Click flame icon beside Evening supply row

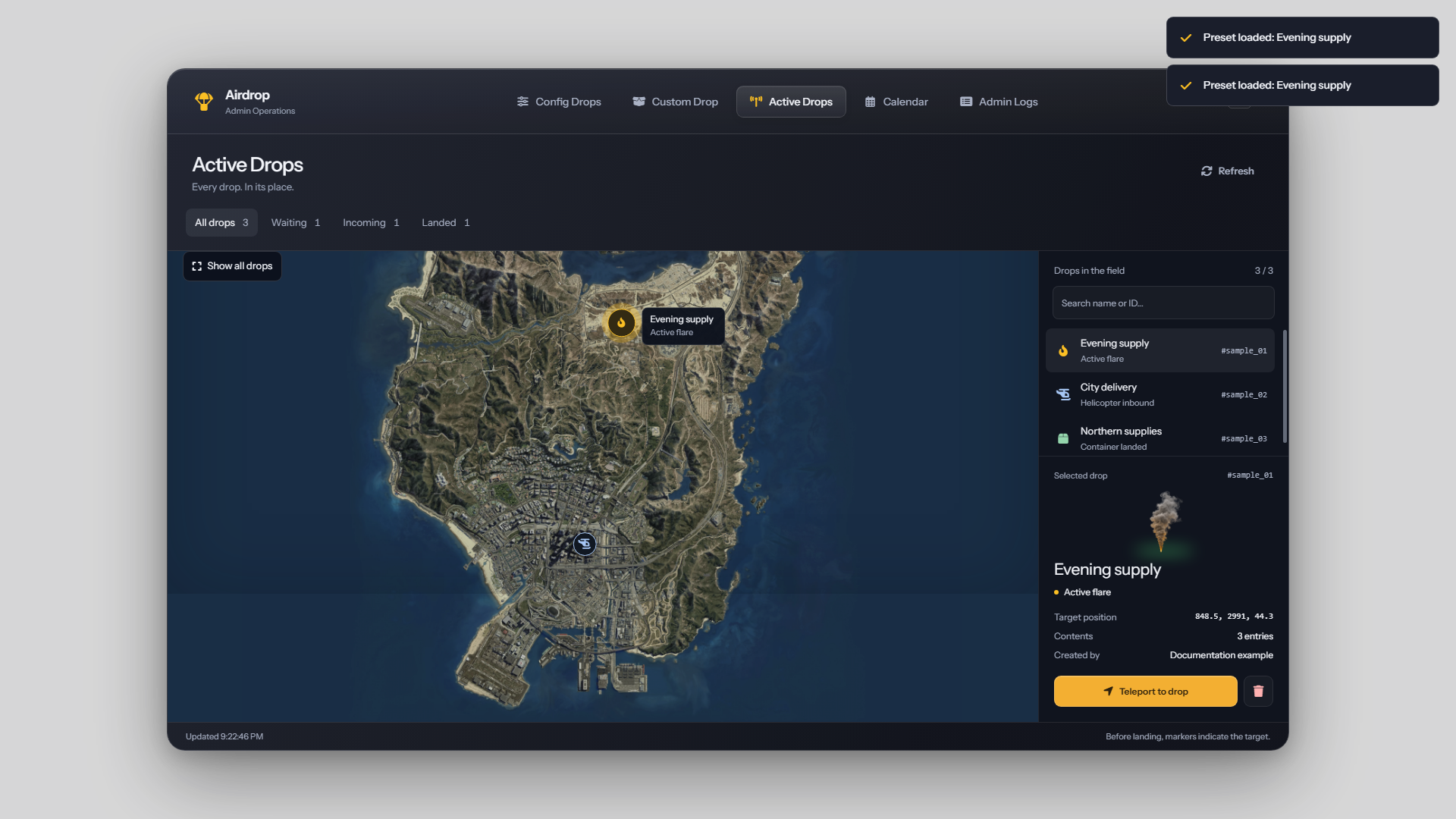pos(1063,350)
